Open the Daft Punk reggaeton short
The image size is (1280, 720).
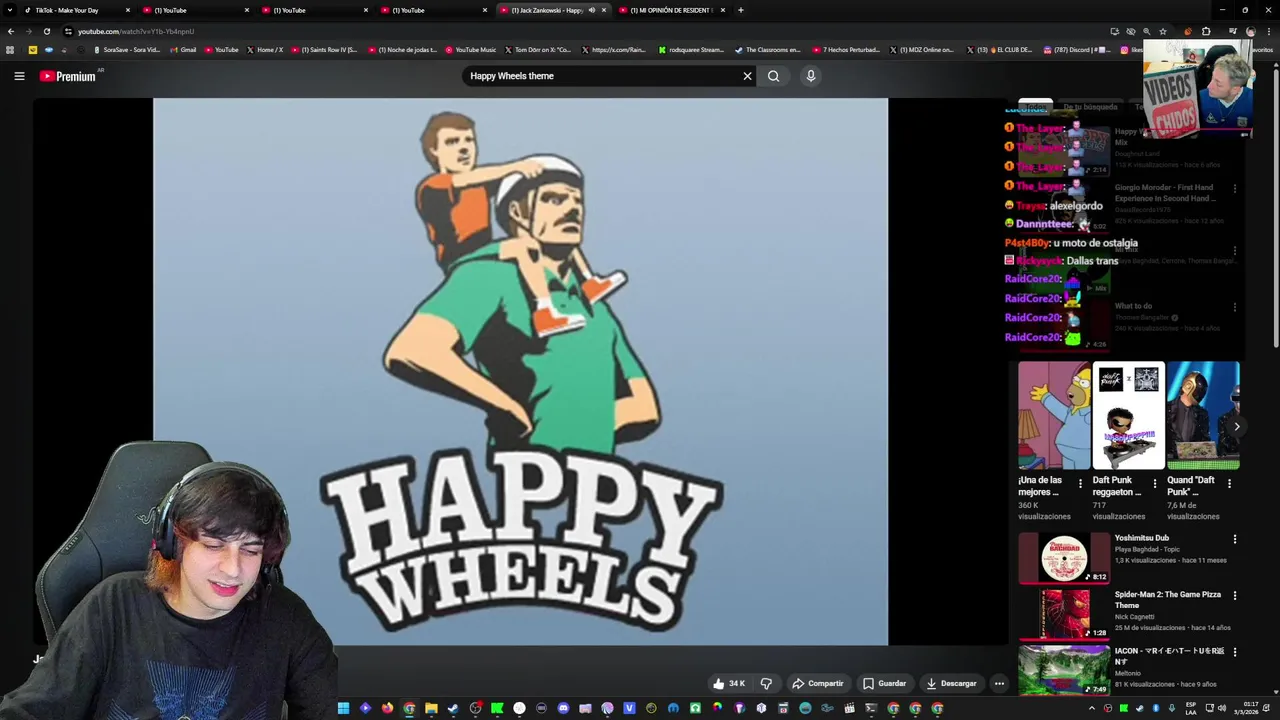[1128, 416]
